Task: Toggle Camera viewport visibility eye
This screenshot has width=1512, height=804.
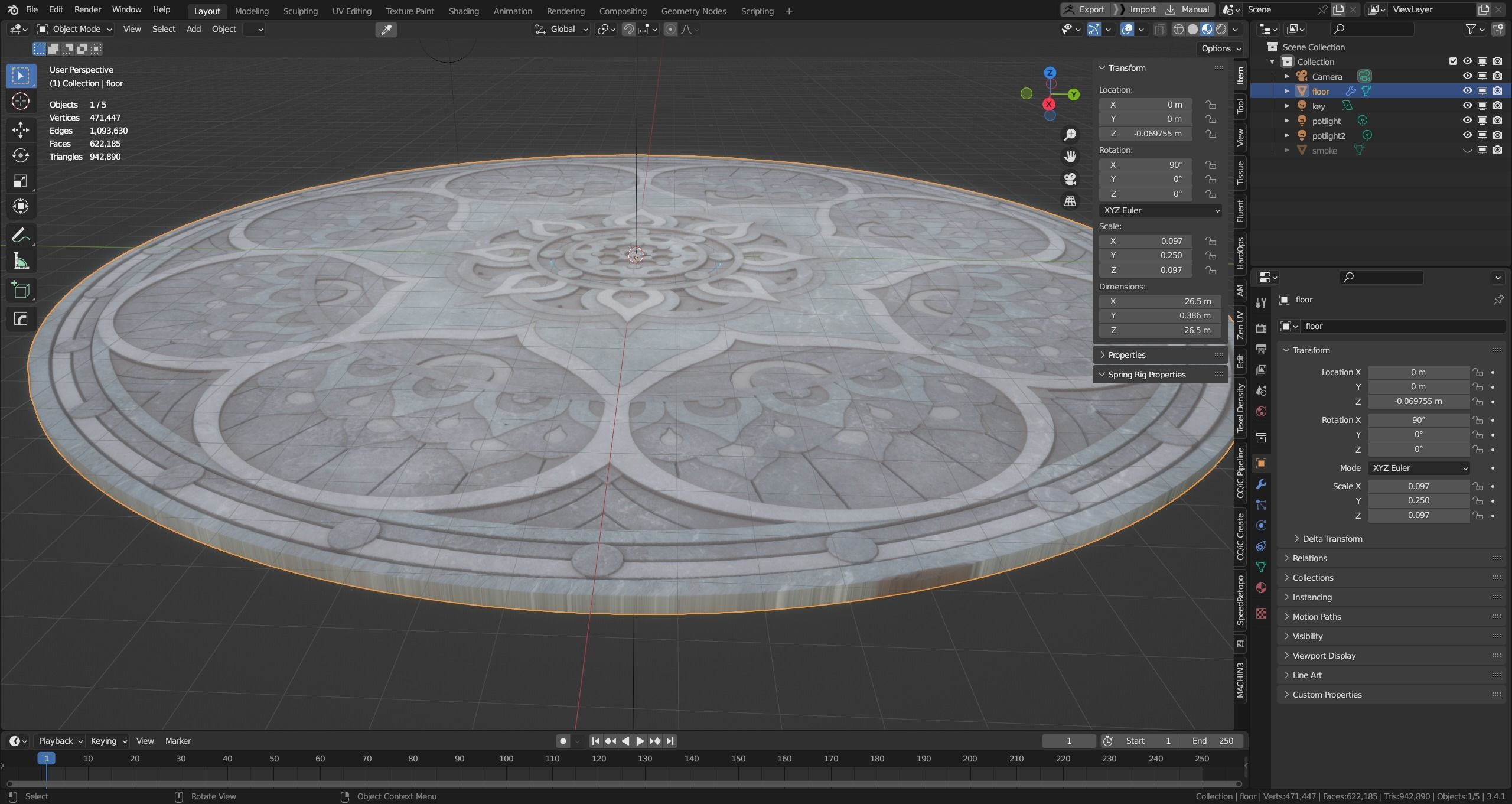Action: click(x=1467, y=76)
